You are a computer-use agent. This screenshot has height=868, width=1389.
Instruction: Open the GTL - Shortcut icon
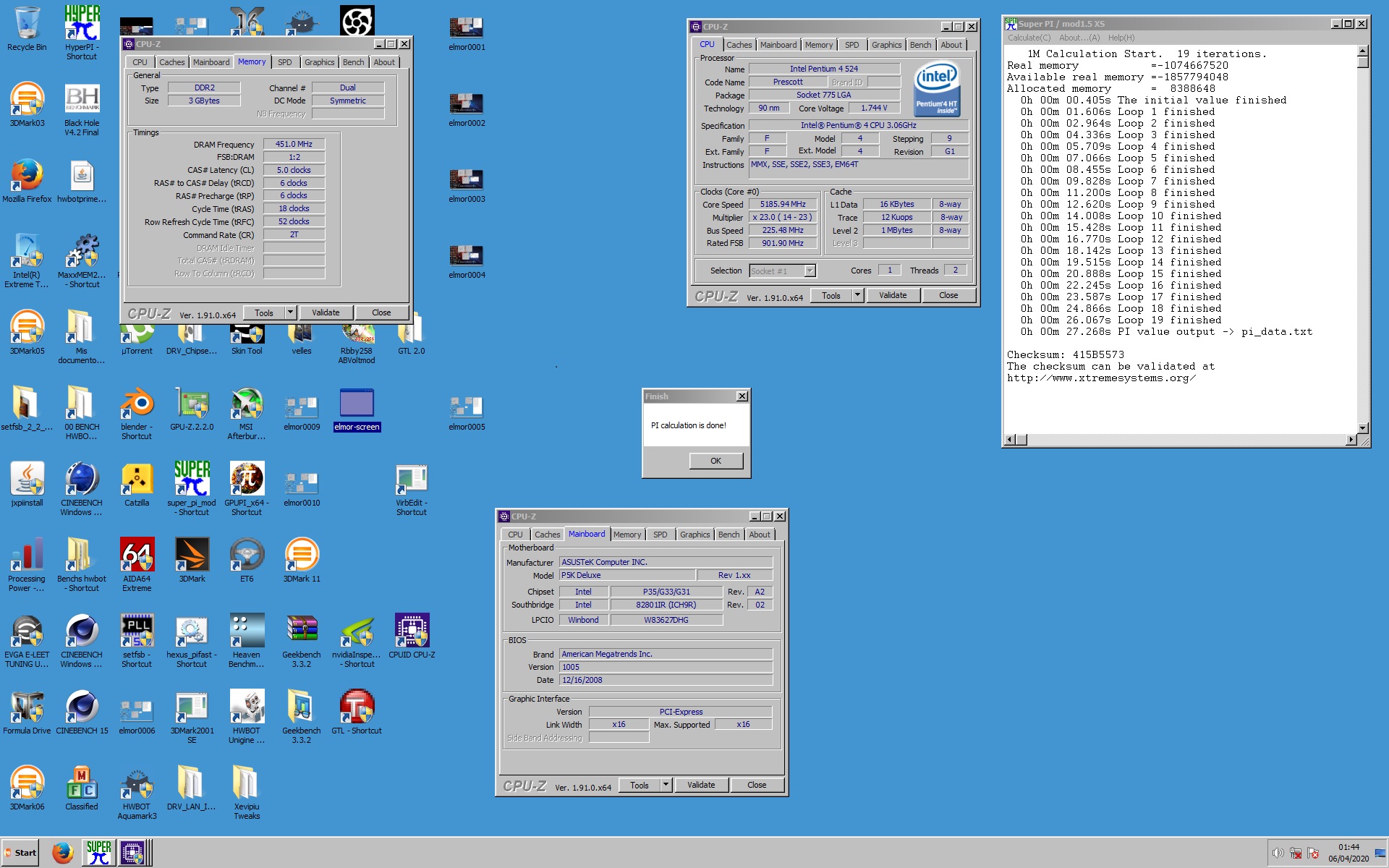[x=357, y=712]
